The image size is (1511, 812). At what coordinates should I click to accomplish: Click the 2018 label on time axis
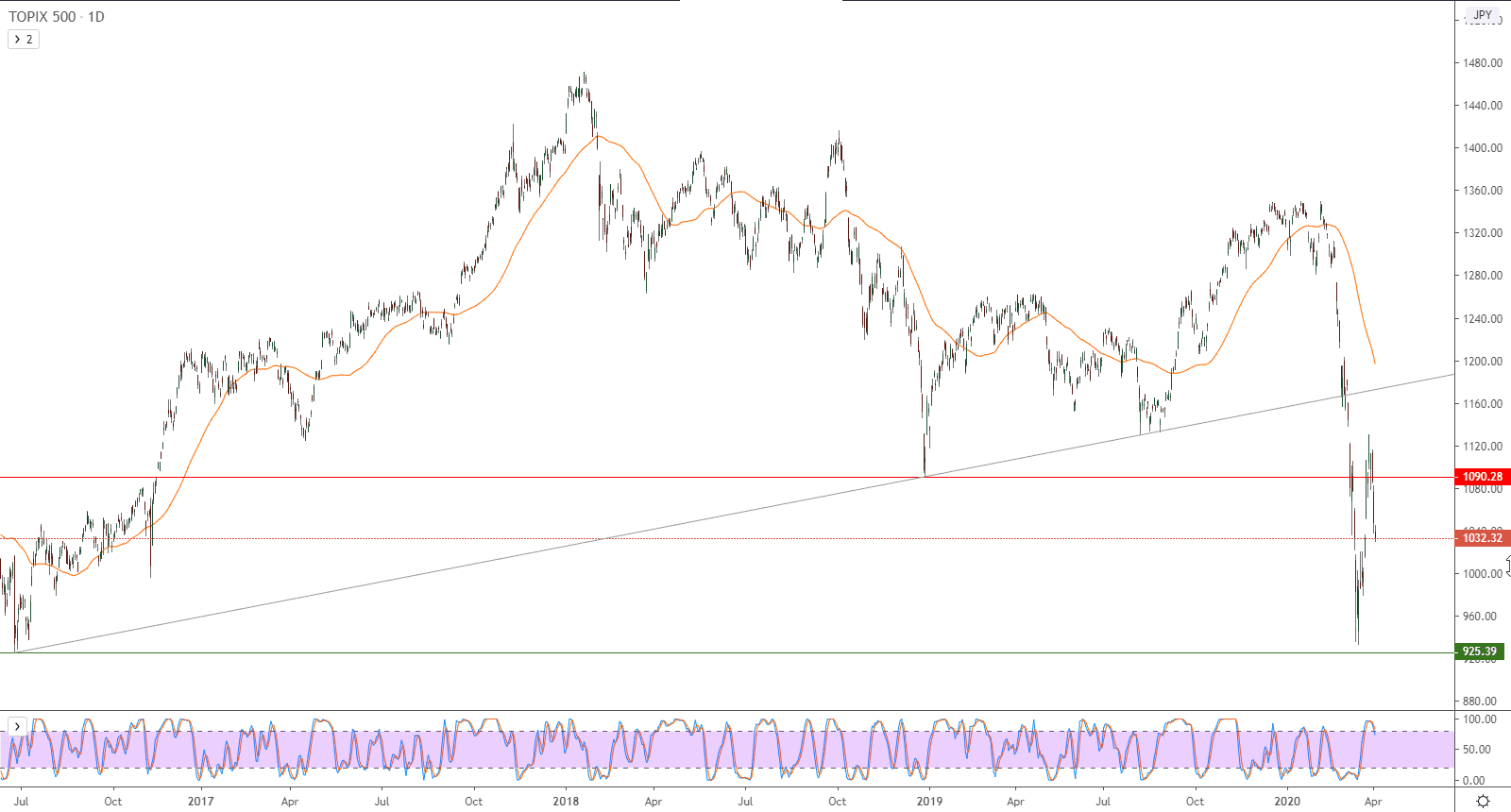pyautogui.click(x=566, y=802)
